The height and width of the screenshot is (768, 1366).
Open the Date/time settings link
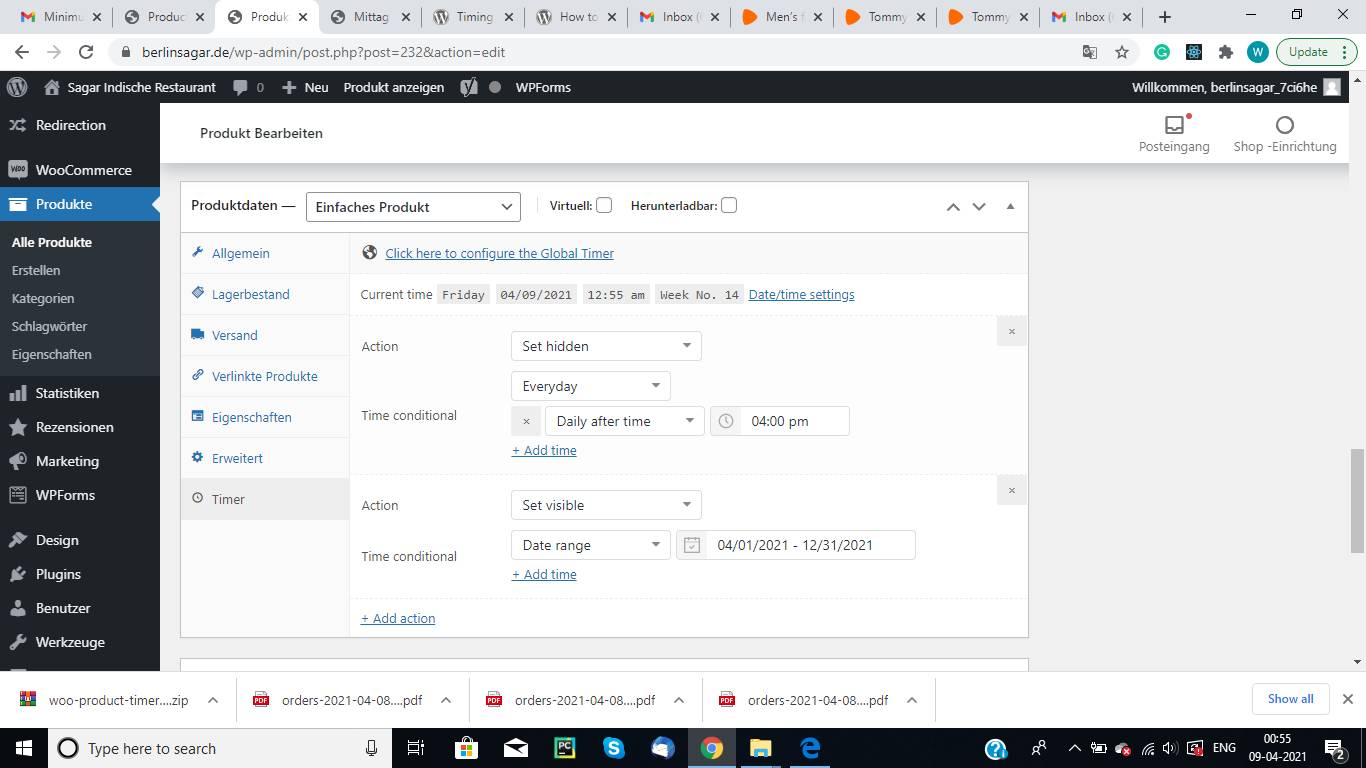click(801, 294)
